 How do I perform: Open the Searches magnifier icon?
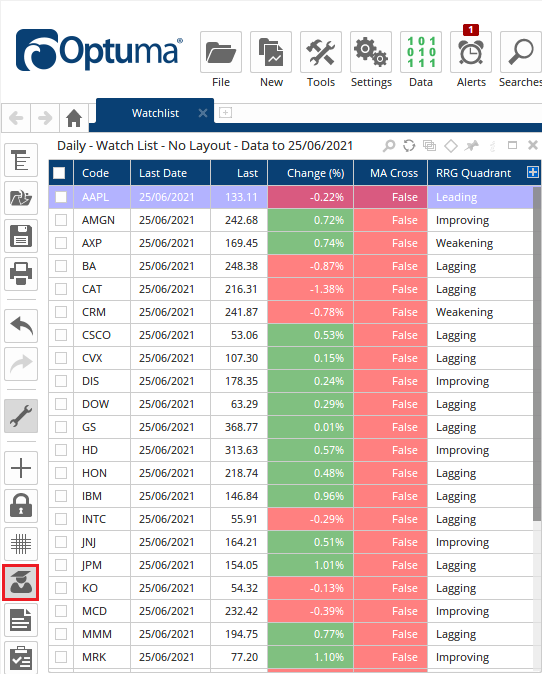(x=521, y=52)
